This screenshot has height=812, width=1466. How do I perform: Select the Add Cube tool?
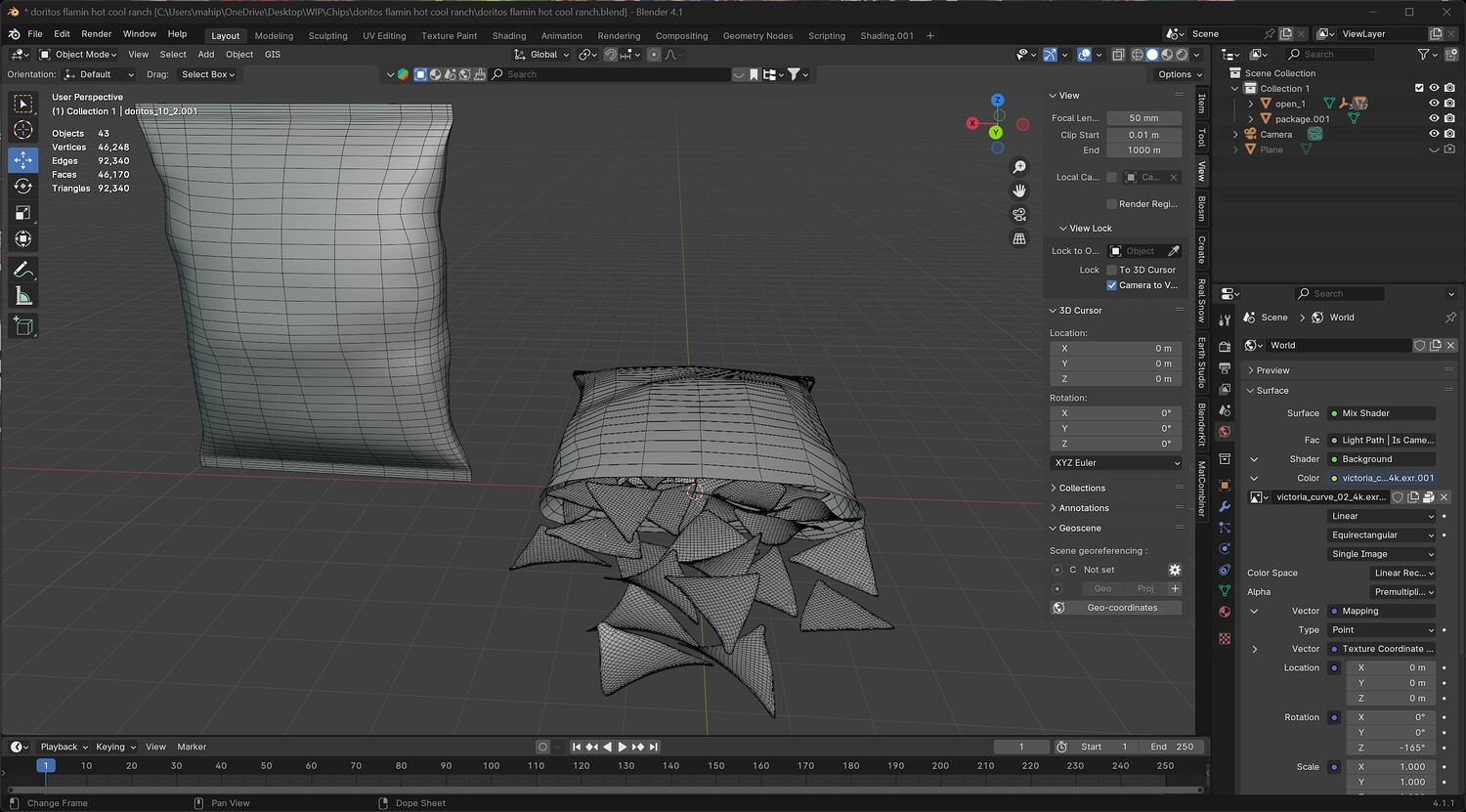point(22,327)
